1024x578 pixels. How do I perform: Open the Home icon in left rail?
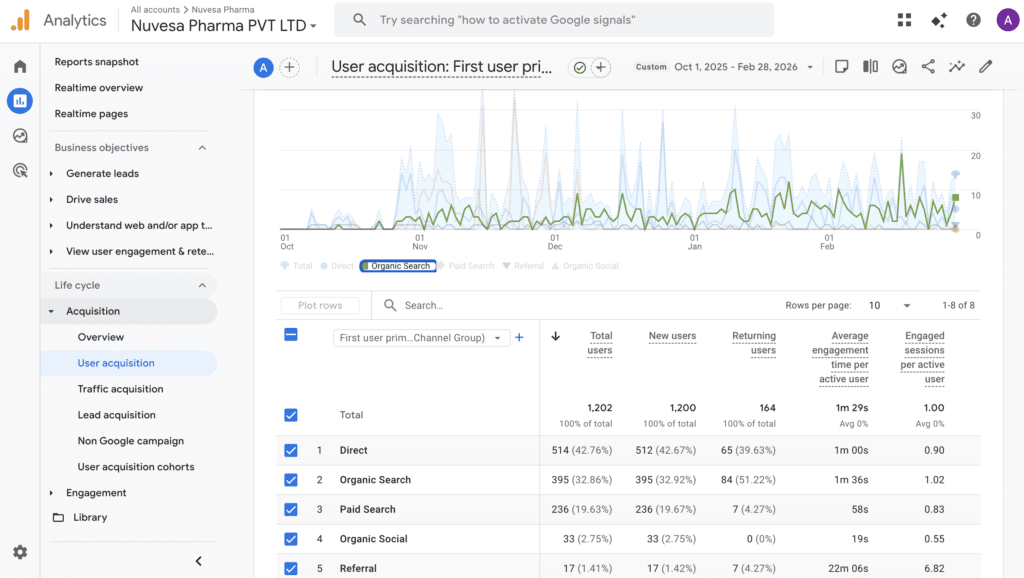point(20,66)
